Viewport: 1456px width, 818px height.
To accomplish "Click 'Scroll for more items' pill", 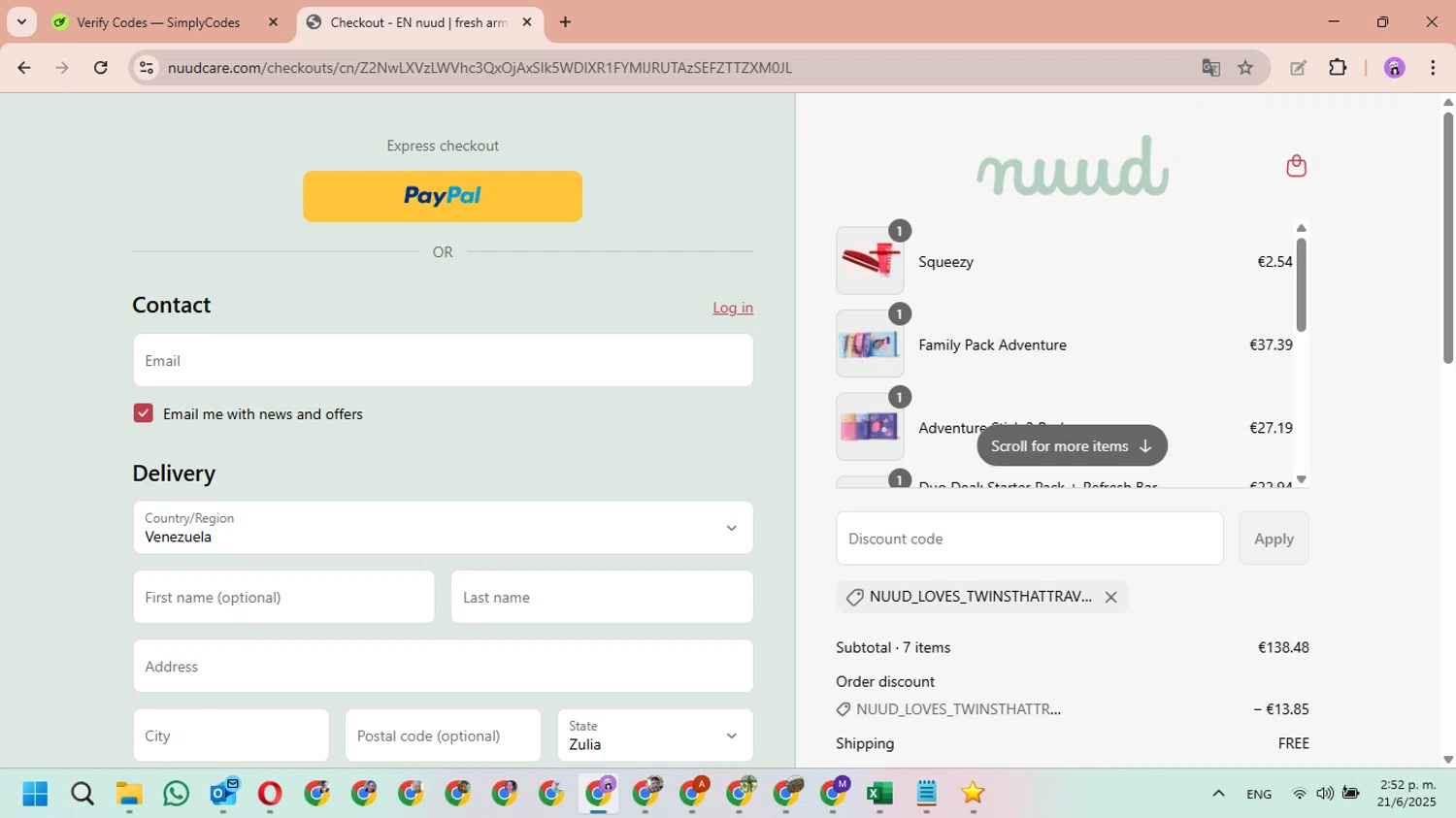I will [1072, 446].
